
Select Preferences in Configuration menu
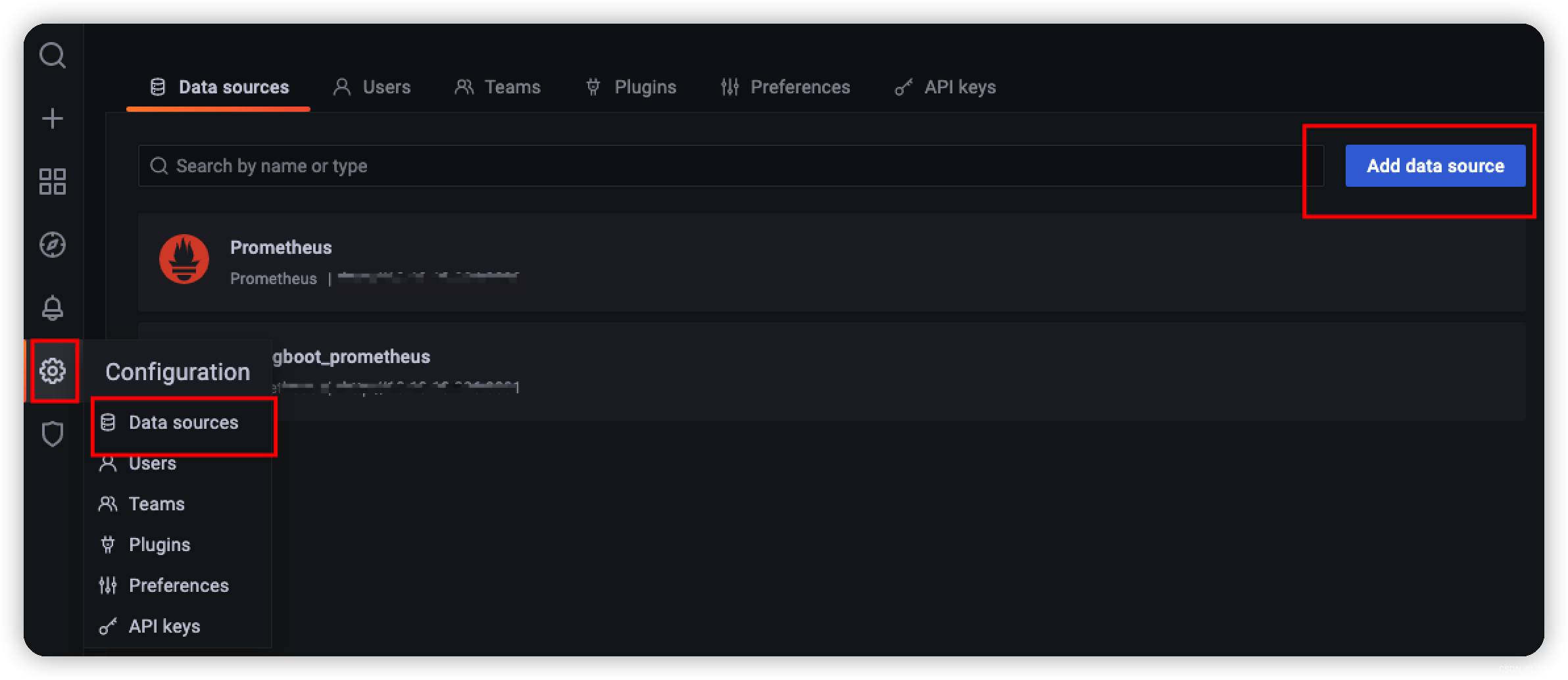[x=178, y=585]
